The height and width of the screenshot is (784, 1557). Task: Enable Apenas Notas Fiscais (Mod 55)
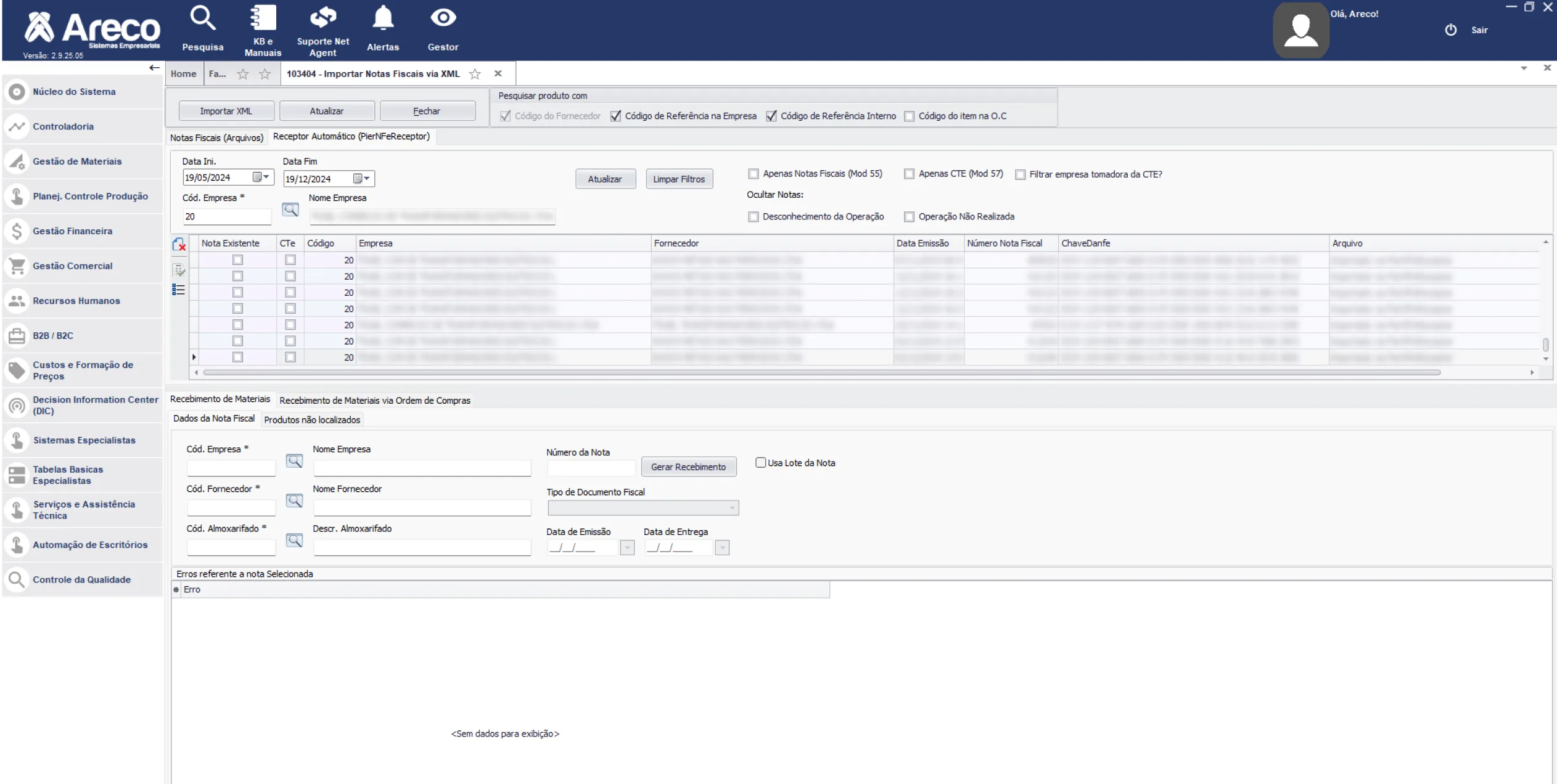(754, 174)
